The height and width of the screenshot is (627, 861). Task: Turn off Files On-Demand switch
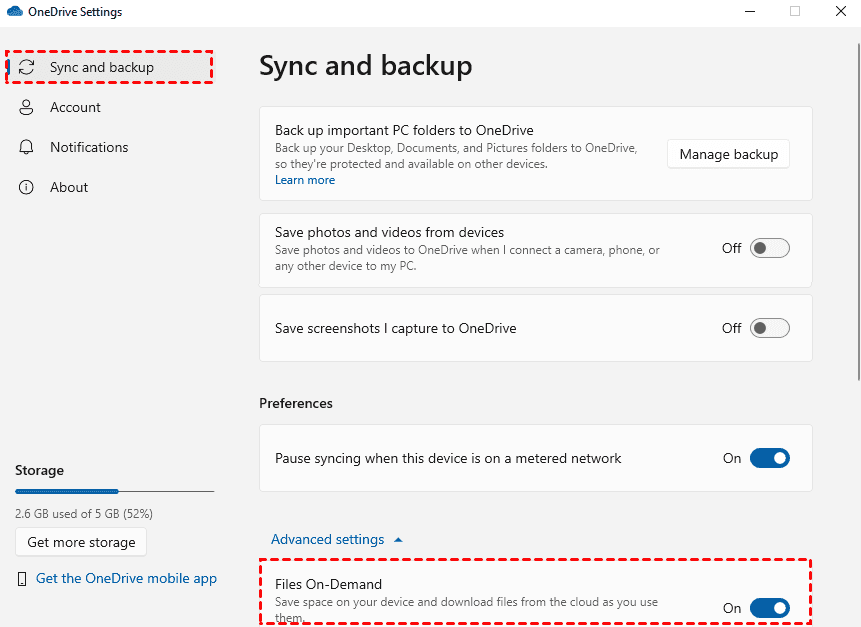769,608
